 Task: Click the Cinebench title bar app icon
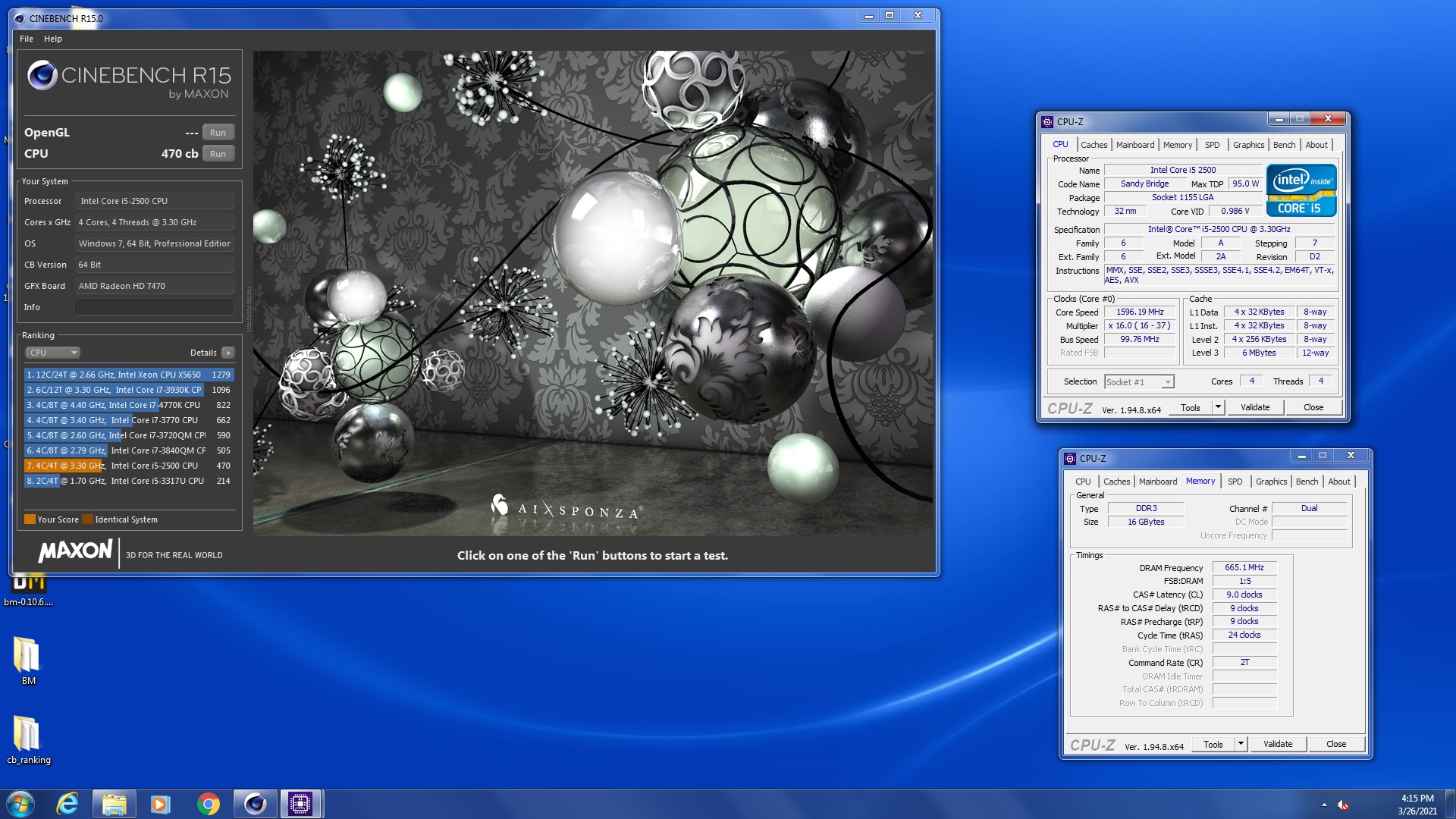coord(19,18)
